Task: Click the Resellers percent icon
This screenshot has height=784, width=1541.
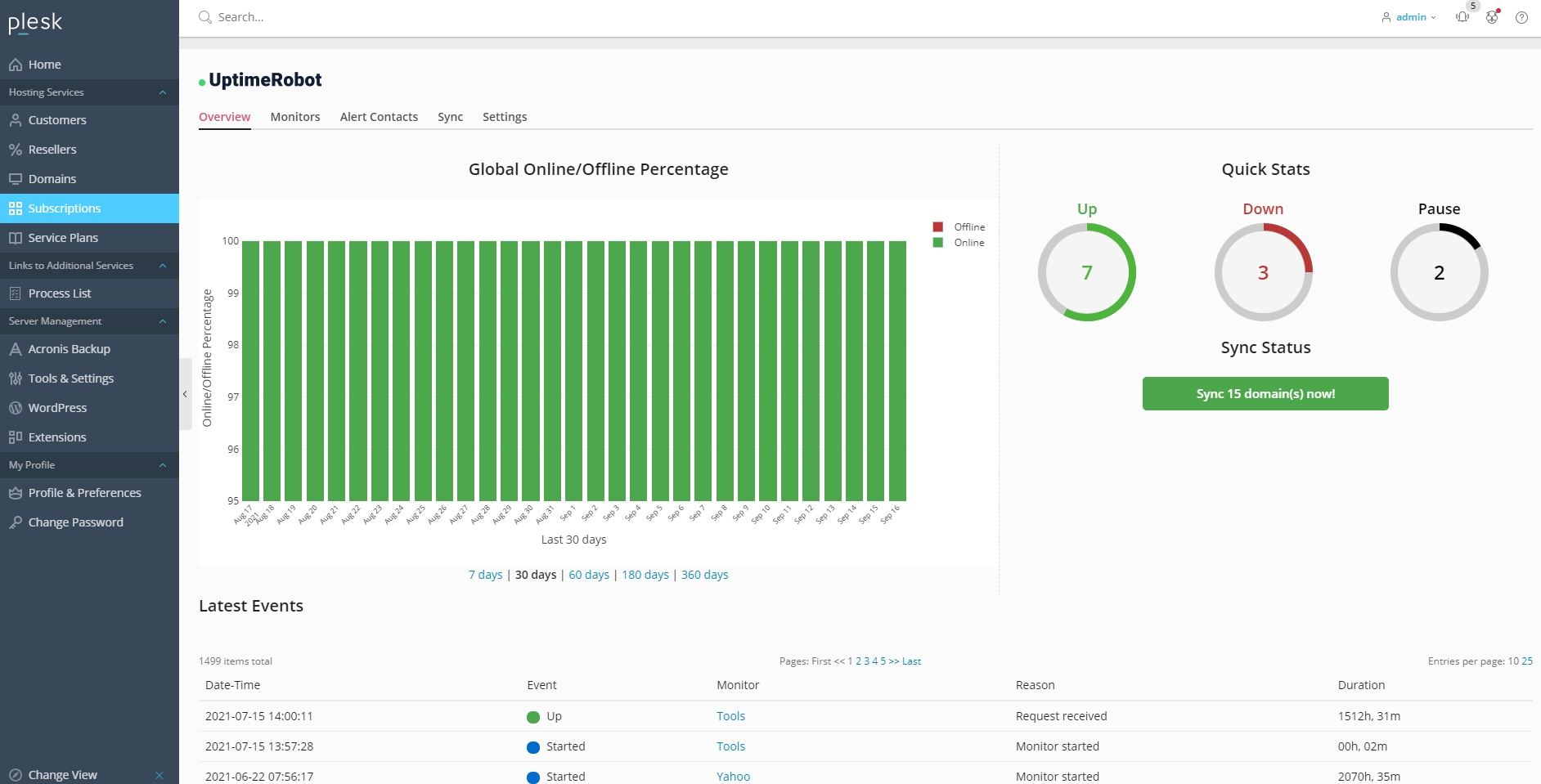Action: pyautogui.click(x=15, y=150)
